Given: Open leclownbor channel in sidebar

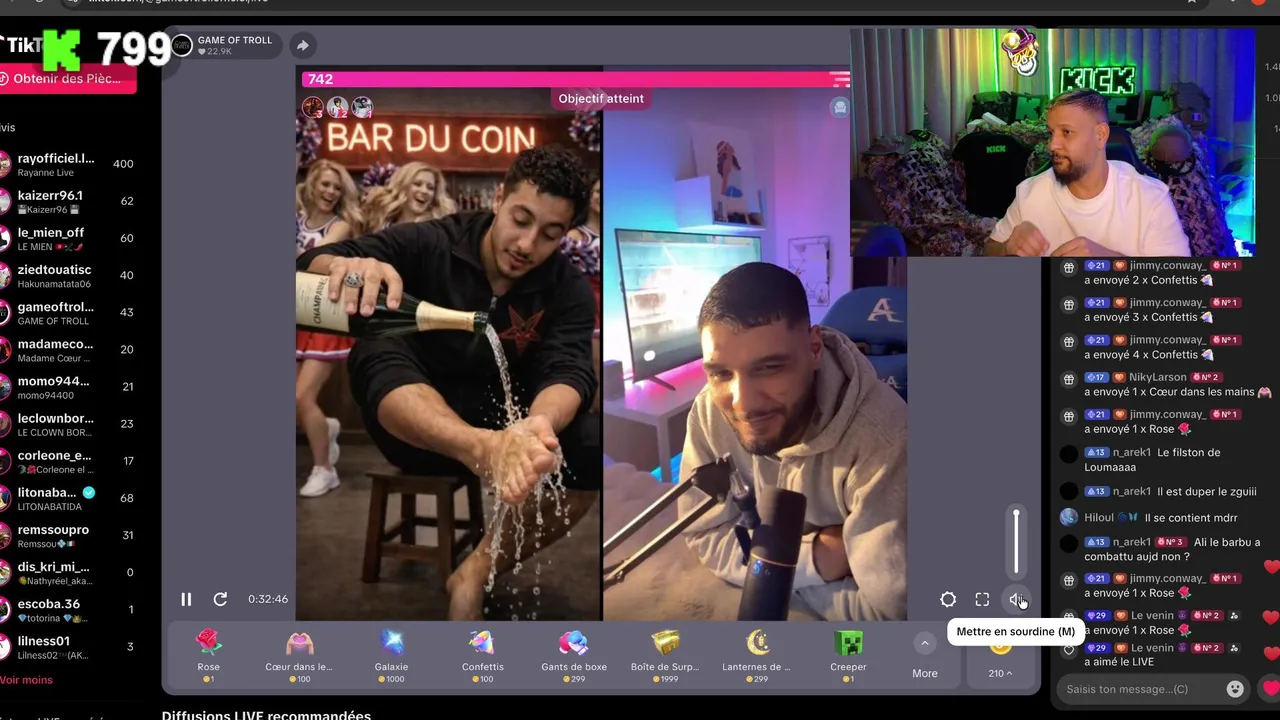Looking at the screenshot, I should (68, 424).
